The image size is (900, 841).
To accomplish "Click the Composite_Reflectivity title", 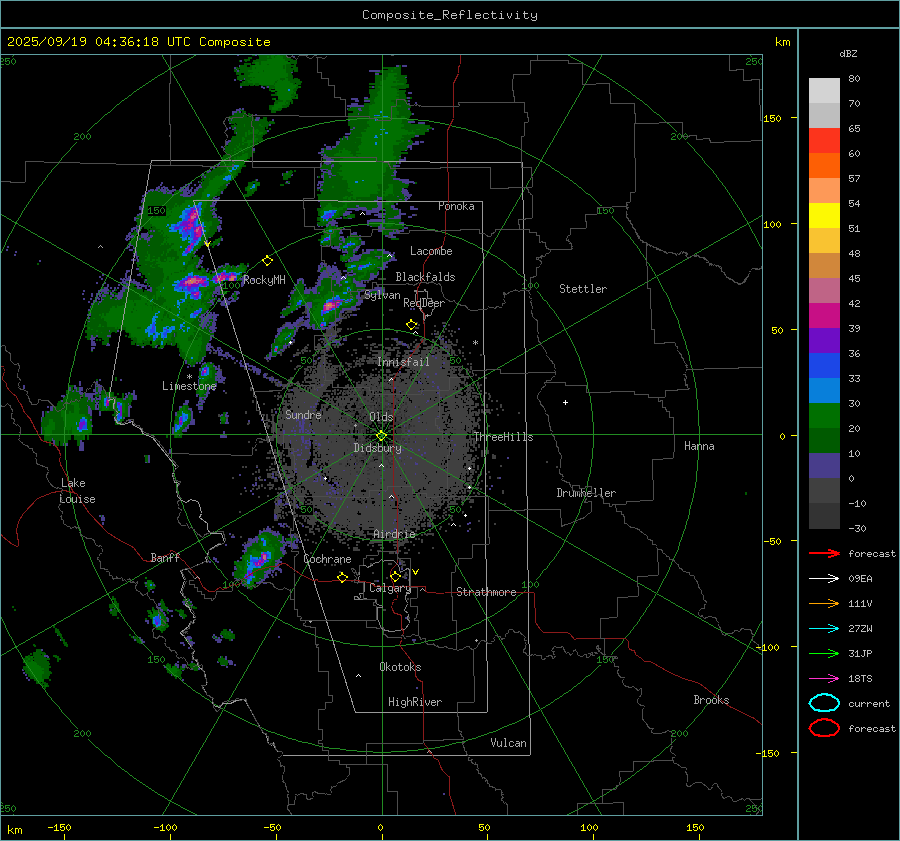I will 449,15.
